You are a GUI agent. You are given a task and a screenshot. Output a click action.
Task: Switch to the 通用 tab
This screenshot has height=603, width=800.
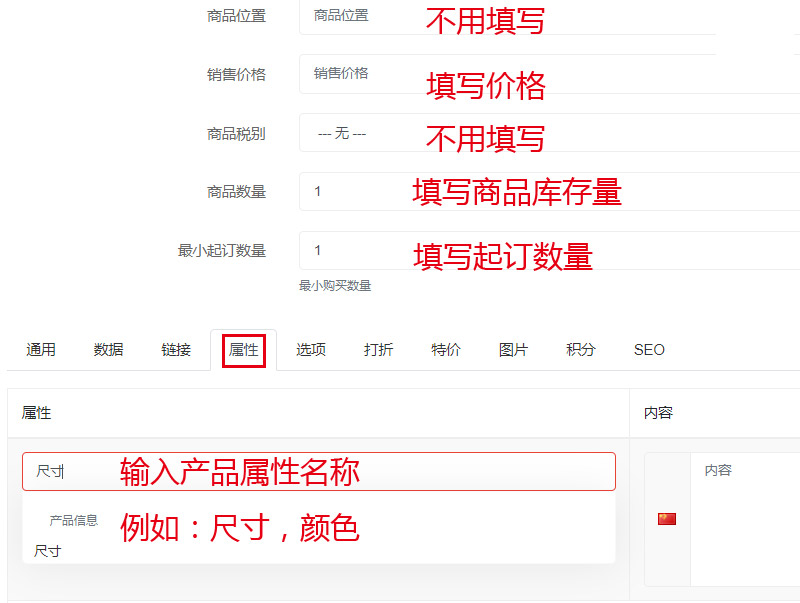coord(39,350)
